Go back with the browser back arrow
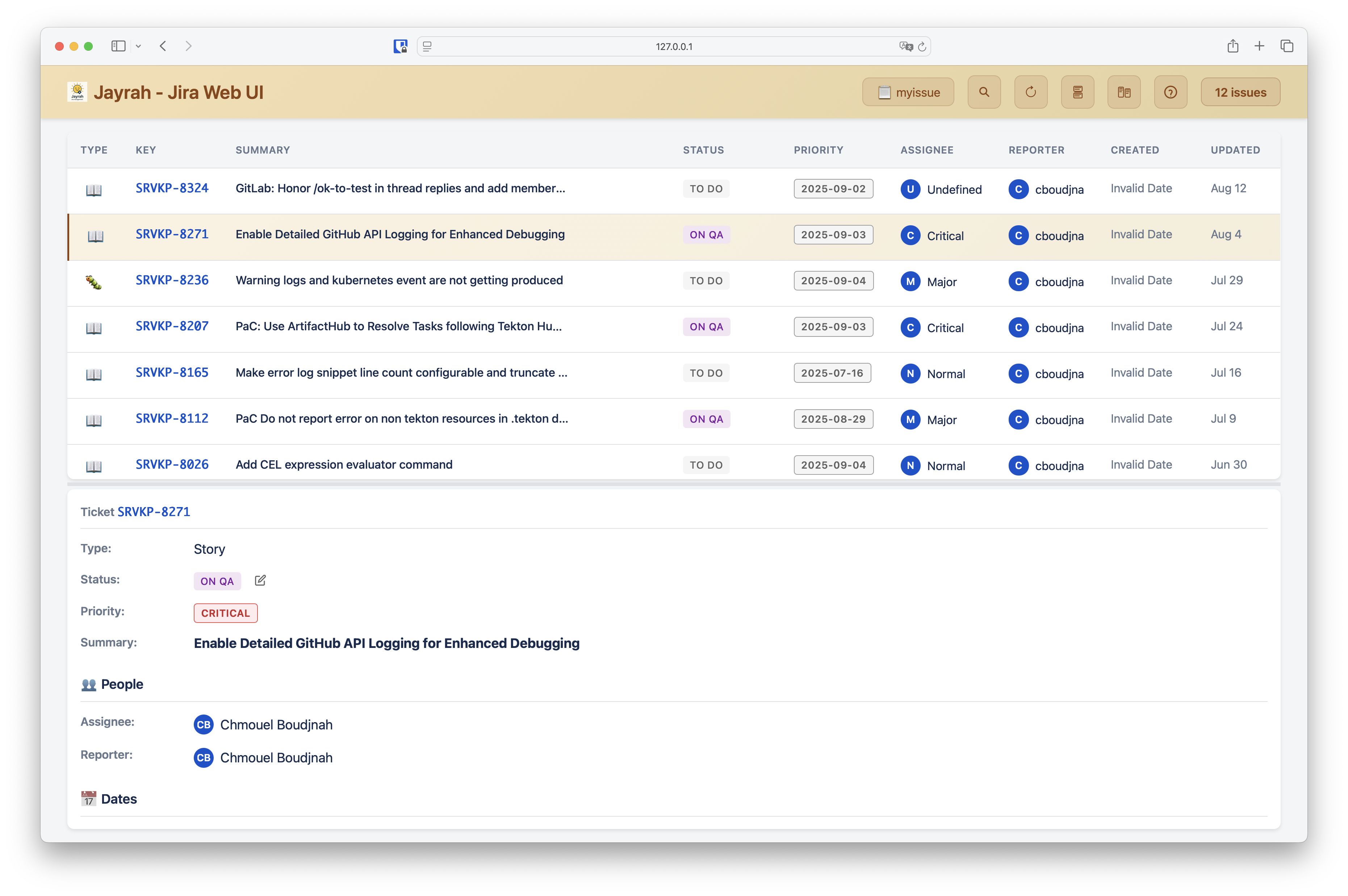Image resolution: width=1348 pixels, height=896 pixels. pyautogui.click(x=163, y=46)
